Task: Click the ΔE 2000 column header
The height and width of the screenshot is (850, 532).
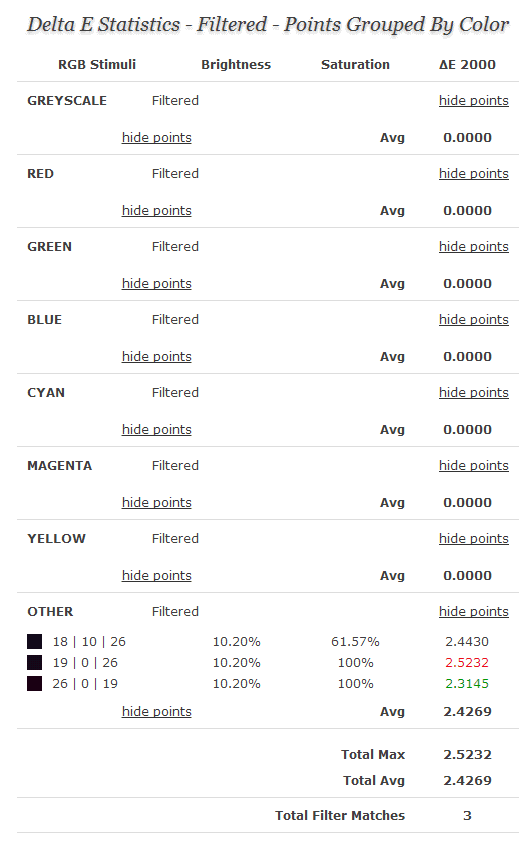Action: 467,65
